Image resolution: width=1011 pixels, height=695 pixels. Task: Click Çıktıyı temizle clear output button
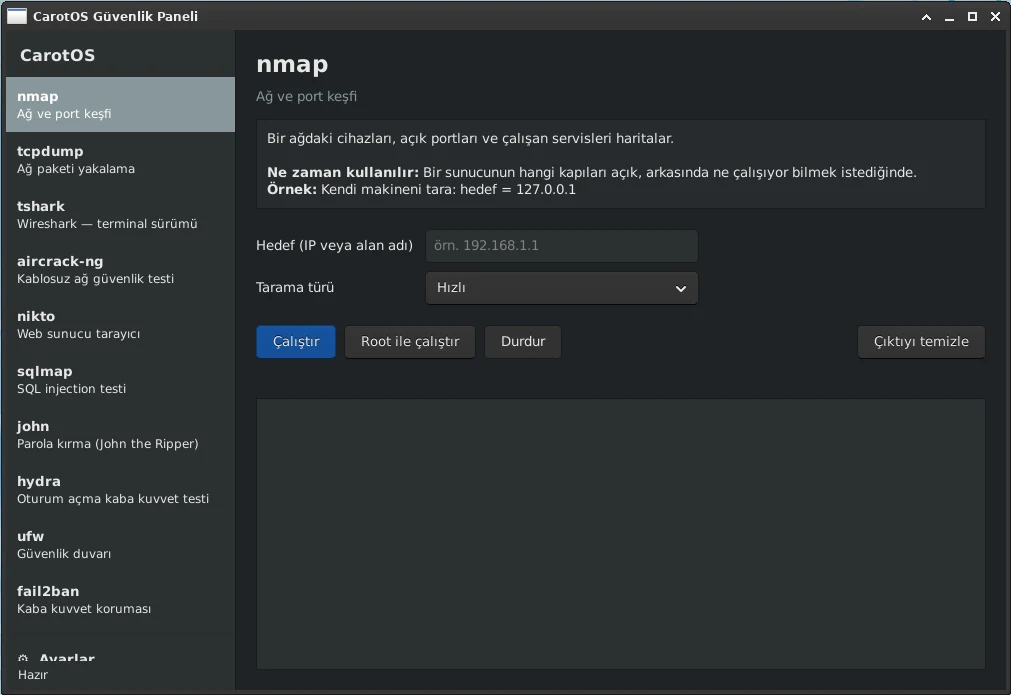(x=921, y=342)
